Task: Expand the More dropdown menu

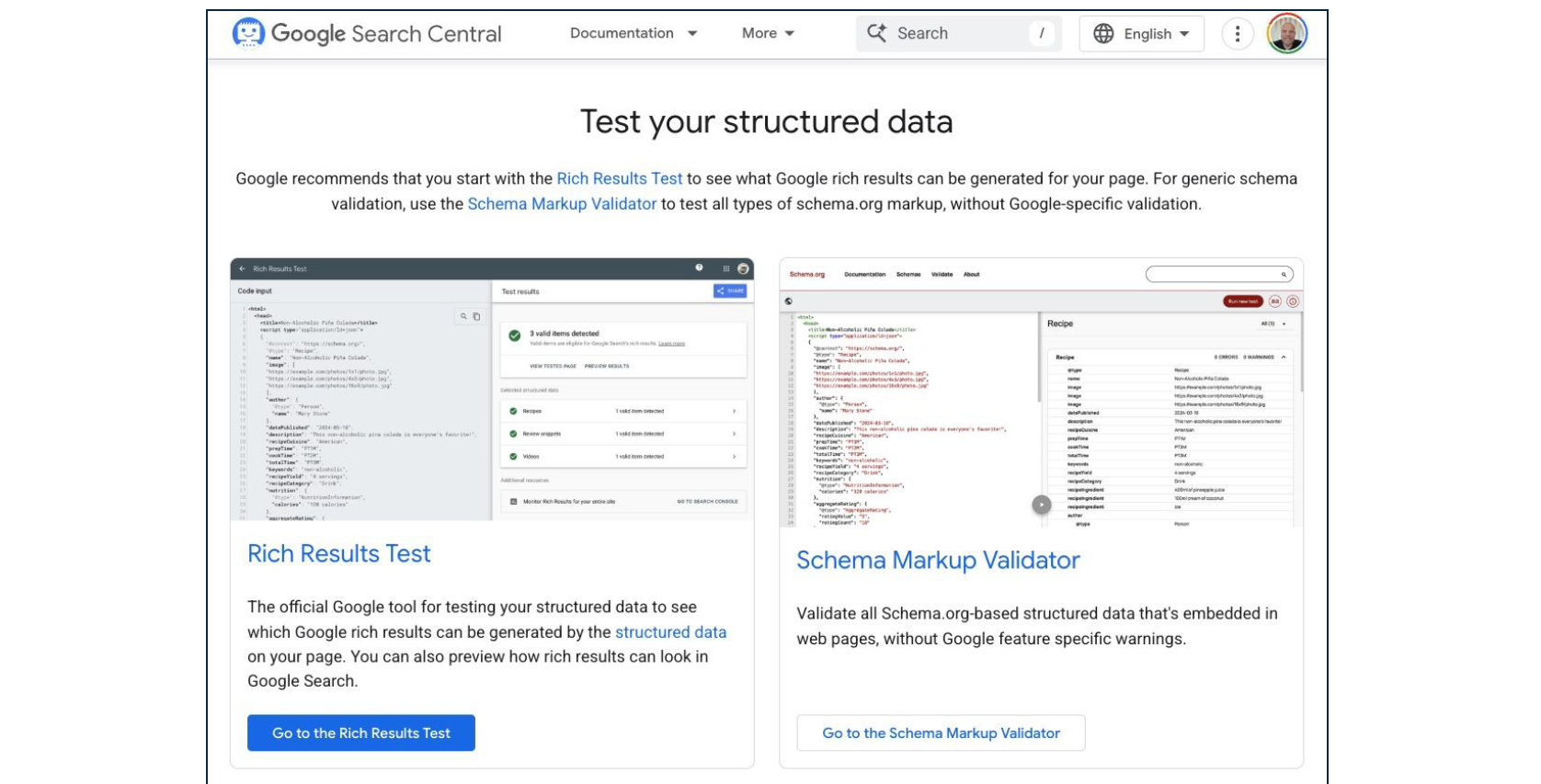Action: pyautogui.click(x=768, y=33)
